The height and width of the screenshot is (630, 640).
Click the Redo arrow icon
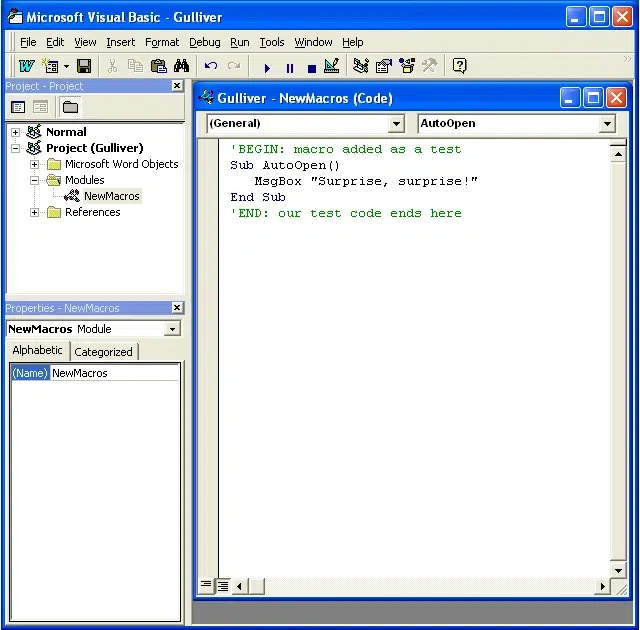click(234, 66)
